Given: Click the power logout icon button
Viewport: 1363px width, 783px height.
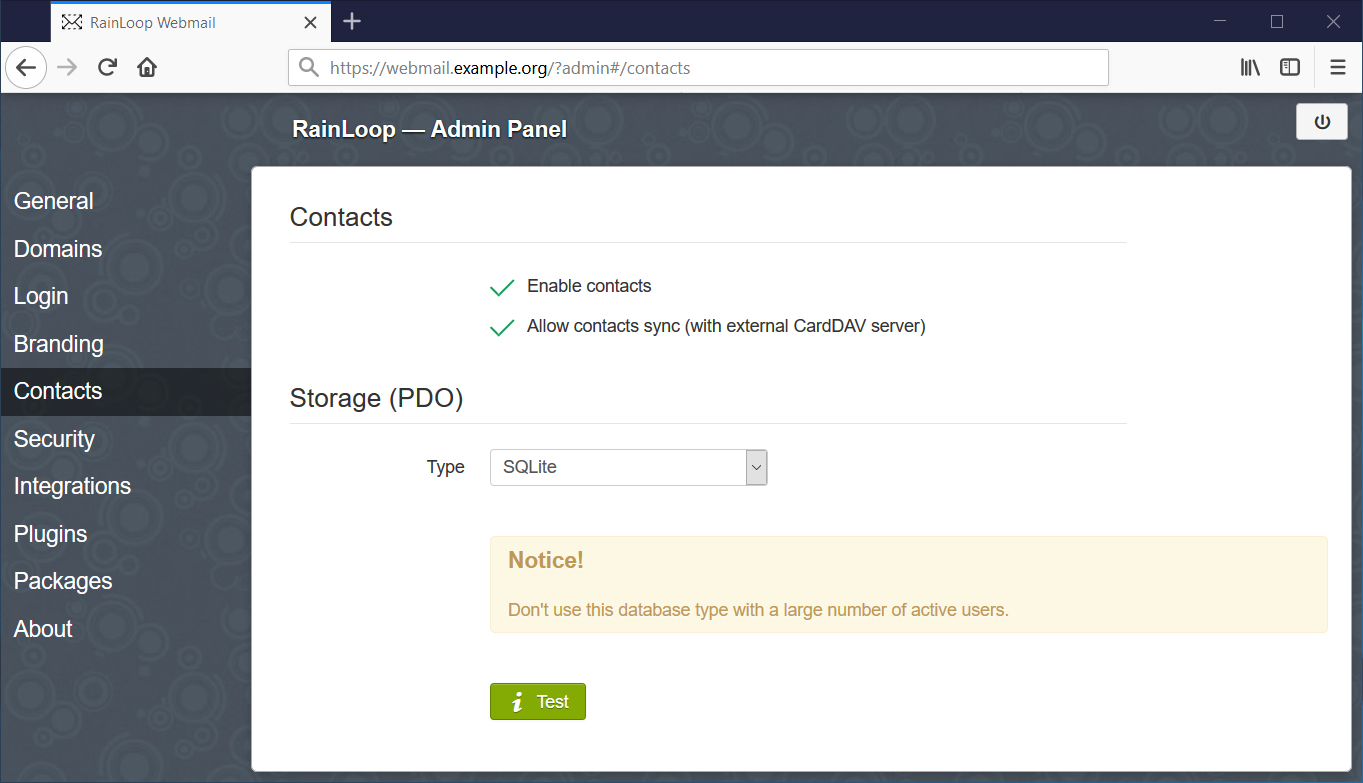Looking at the screenshot, I should click(1322, 122).
